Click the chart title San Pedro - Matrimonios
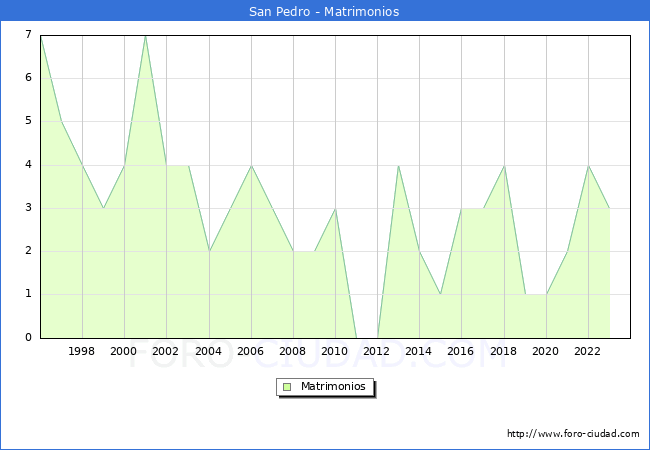 pyautogui.click(x=324, y=11)
